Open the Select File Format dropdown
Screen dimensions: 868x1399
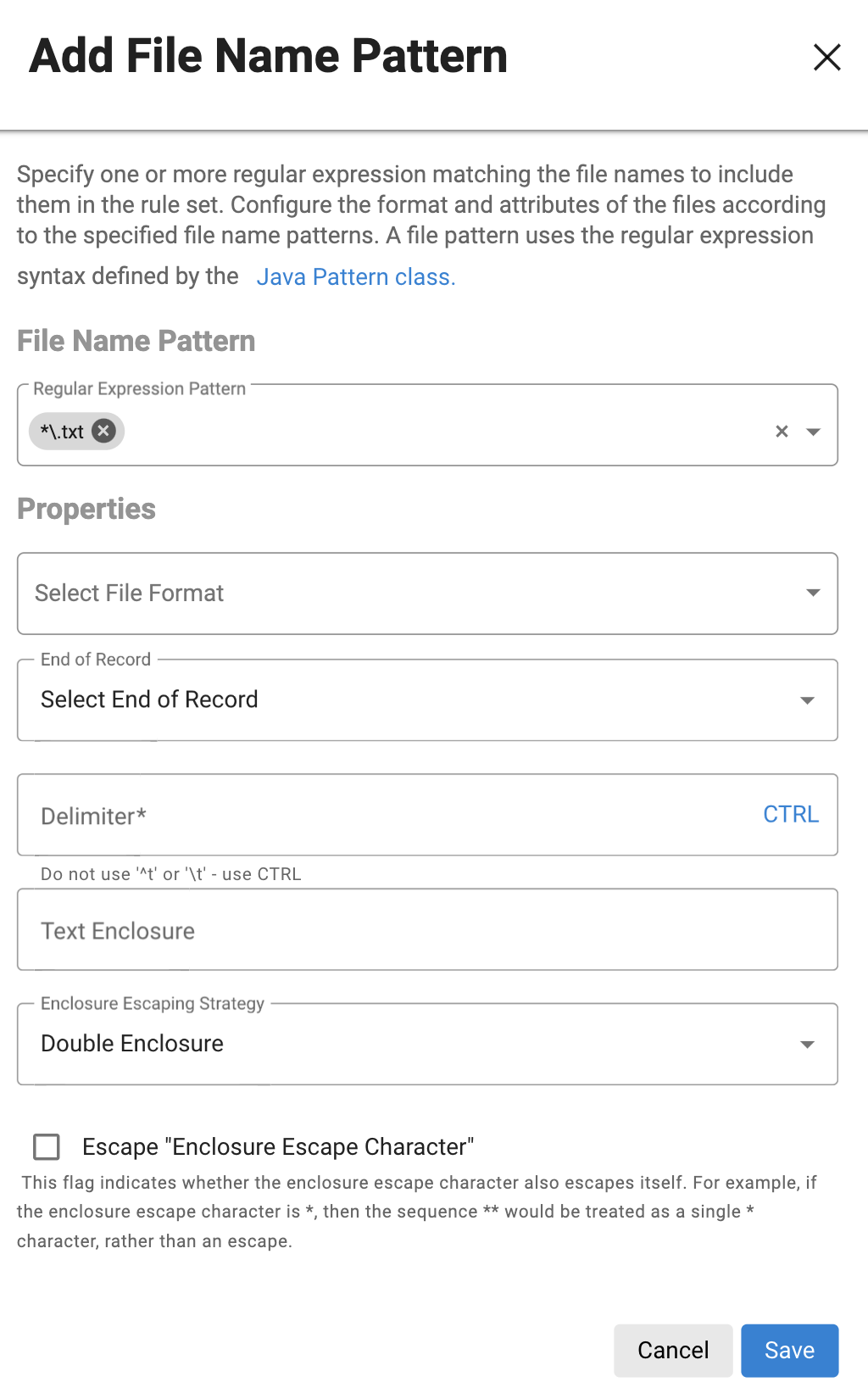pos(407,594)
